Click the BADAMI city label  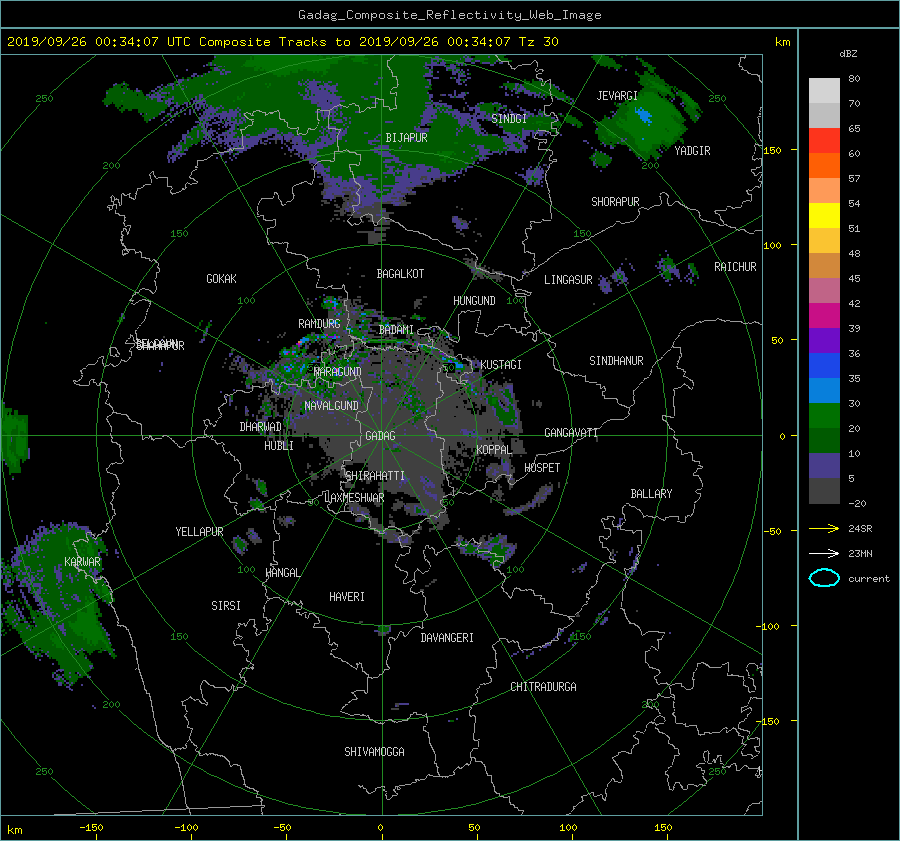[396, 330]
